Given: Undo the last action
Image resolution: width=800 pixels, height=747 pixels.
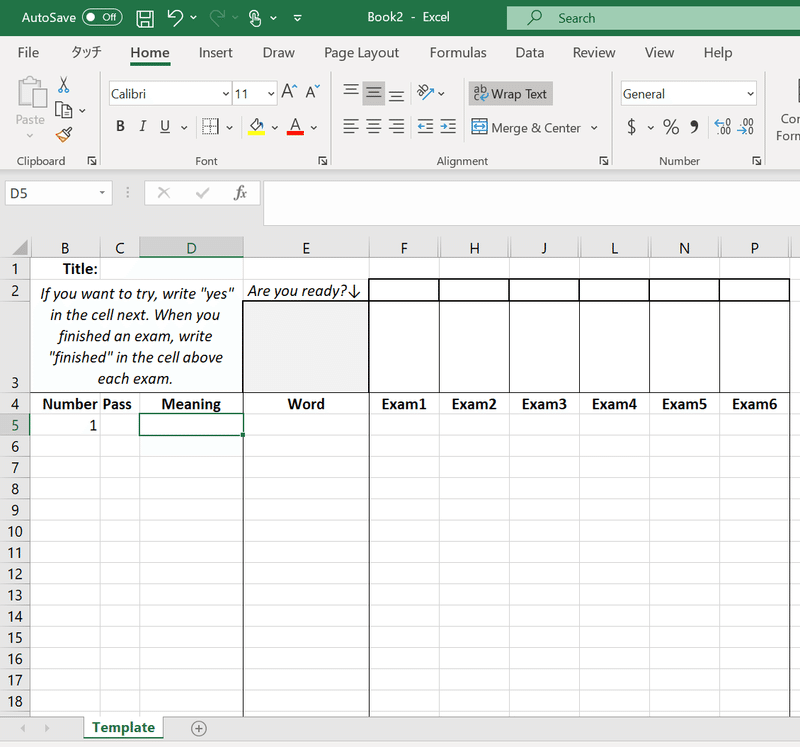Looking at the screenshot, I should coord(175,18).
